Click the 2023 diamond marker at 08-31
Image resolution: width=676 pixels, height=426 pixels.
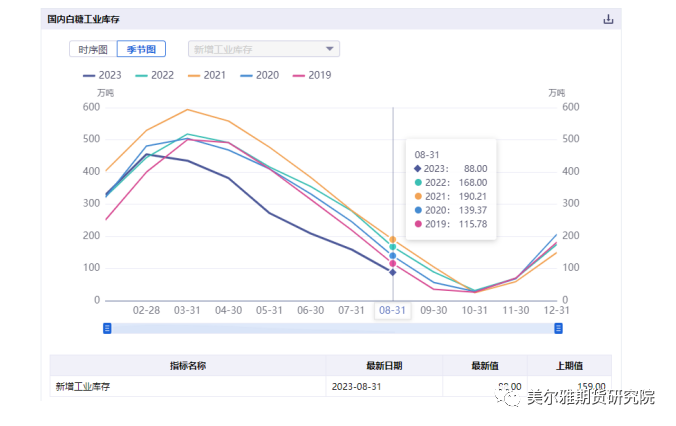(393, 272)
